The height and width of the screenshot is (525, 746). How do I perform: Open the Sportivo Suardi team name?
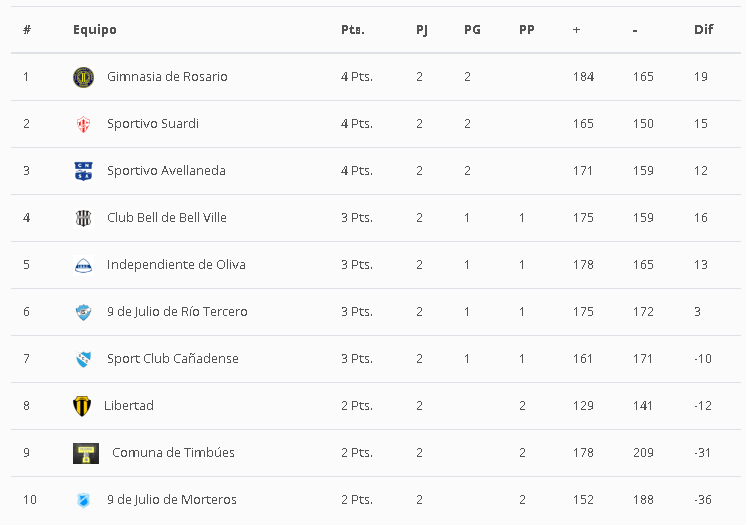click(153, 124)
